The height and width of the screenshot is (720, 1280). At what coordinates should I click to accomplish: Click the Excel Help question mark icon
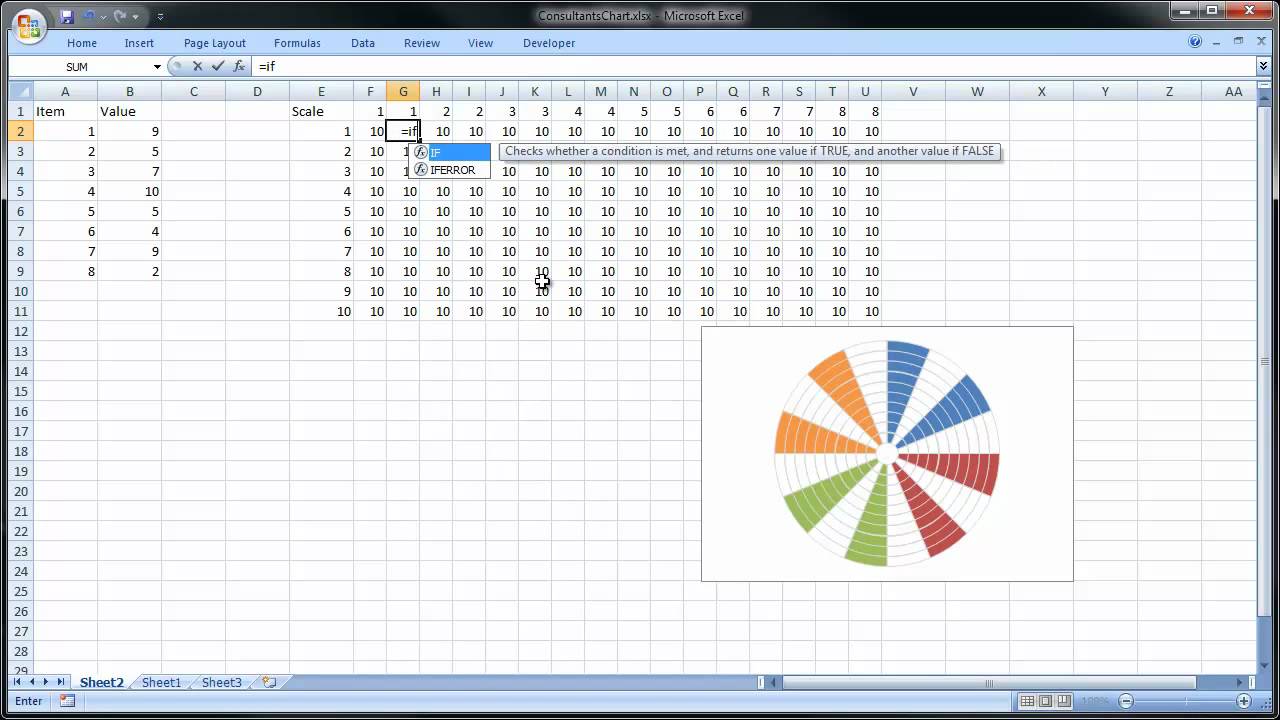1195,42
